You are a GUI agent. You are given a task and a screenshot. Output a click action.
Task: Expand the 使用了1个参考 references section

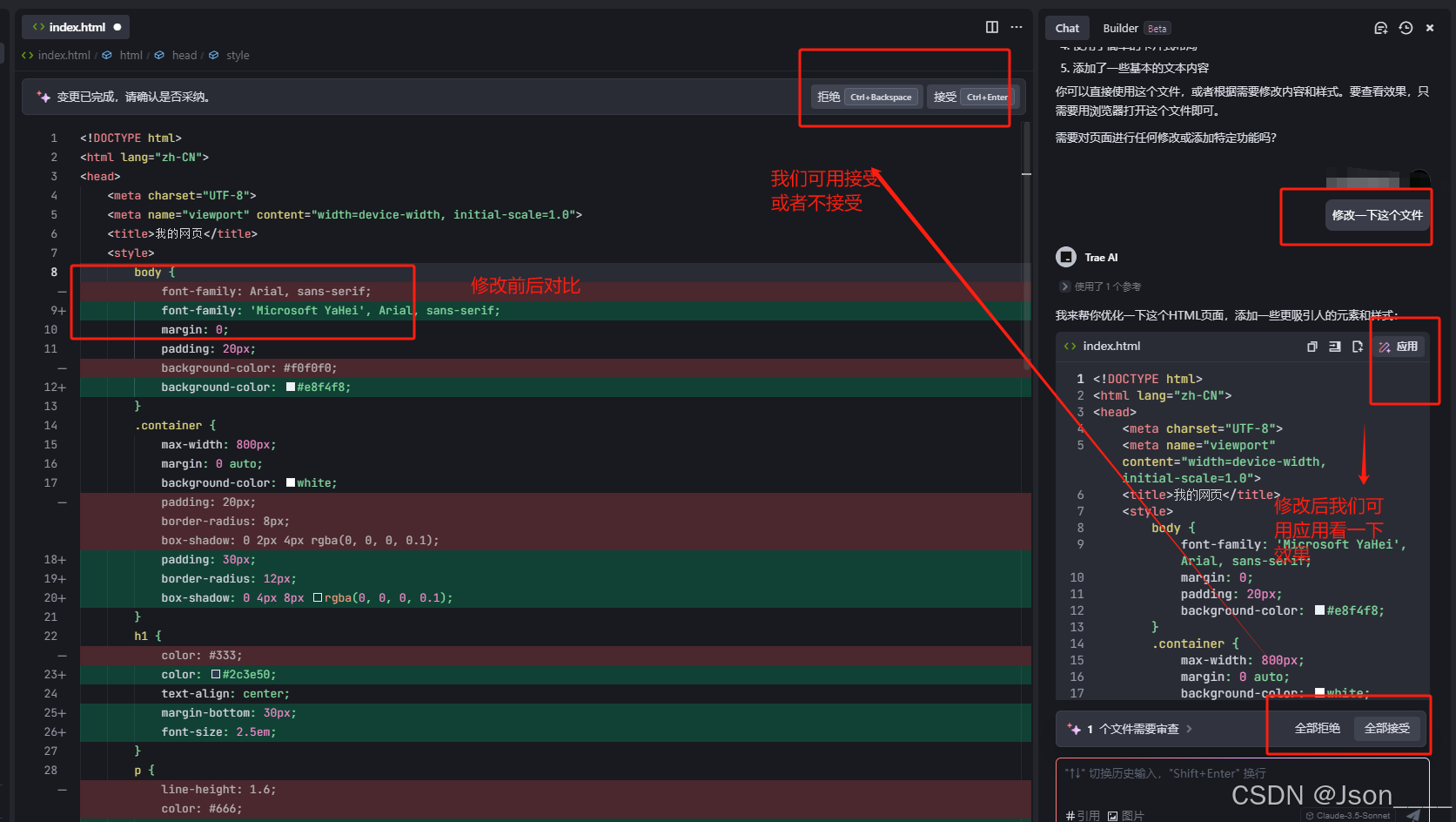1100,286
